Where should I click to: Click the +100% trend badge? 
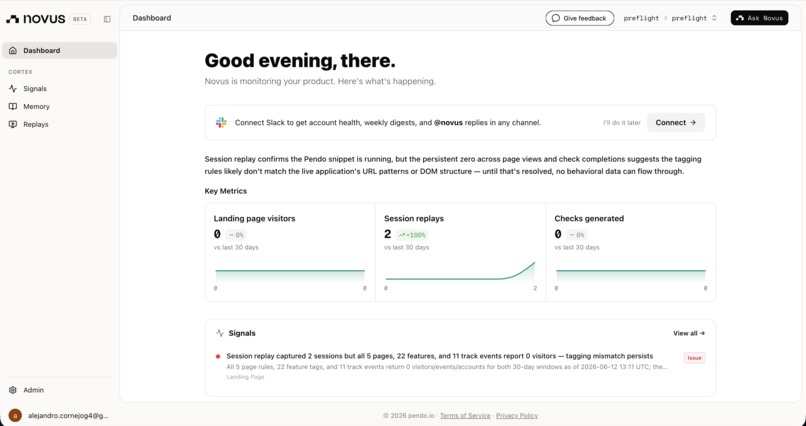412,235
